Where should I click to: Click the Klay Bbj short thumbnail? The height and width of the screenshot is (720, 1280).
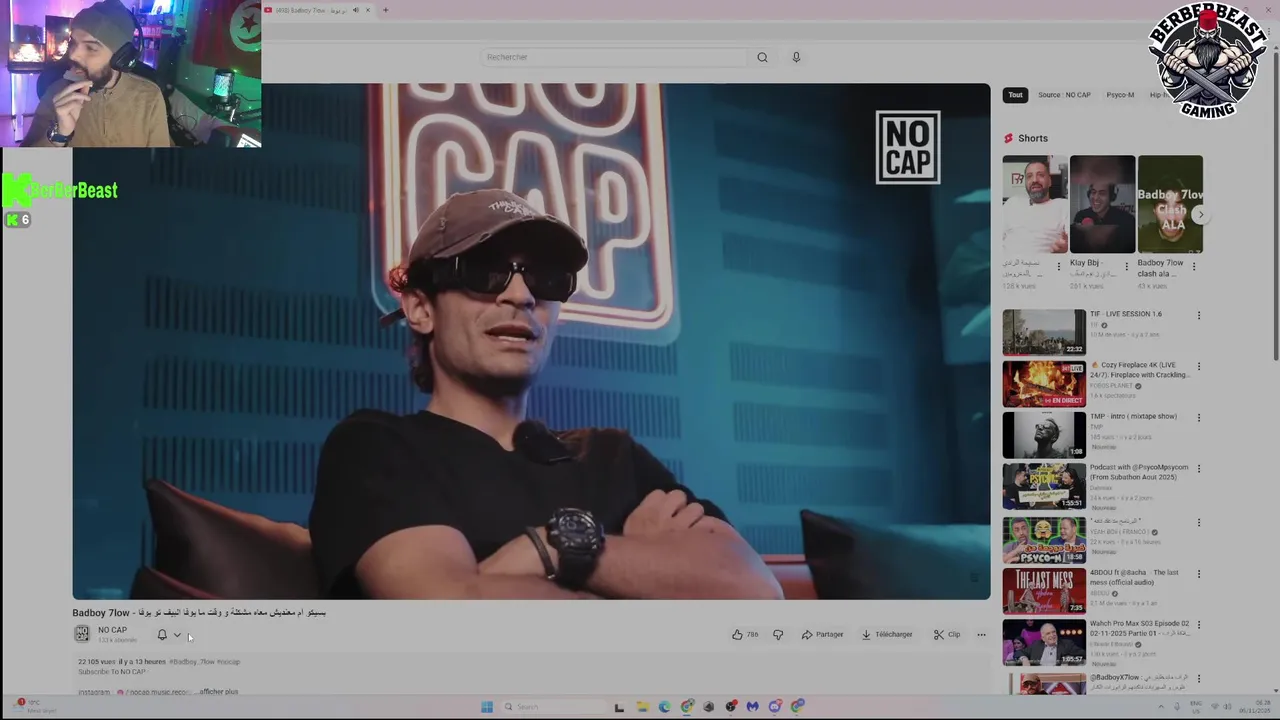point(1102,204)
